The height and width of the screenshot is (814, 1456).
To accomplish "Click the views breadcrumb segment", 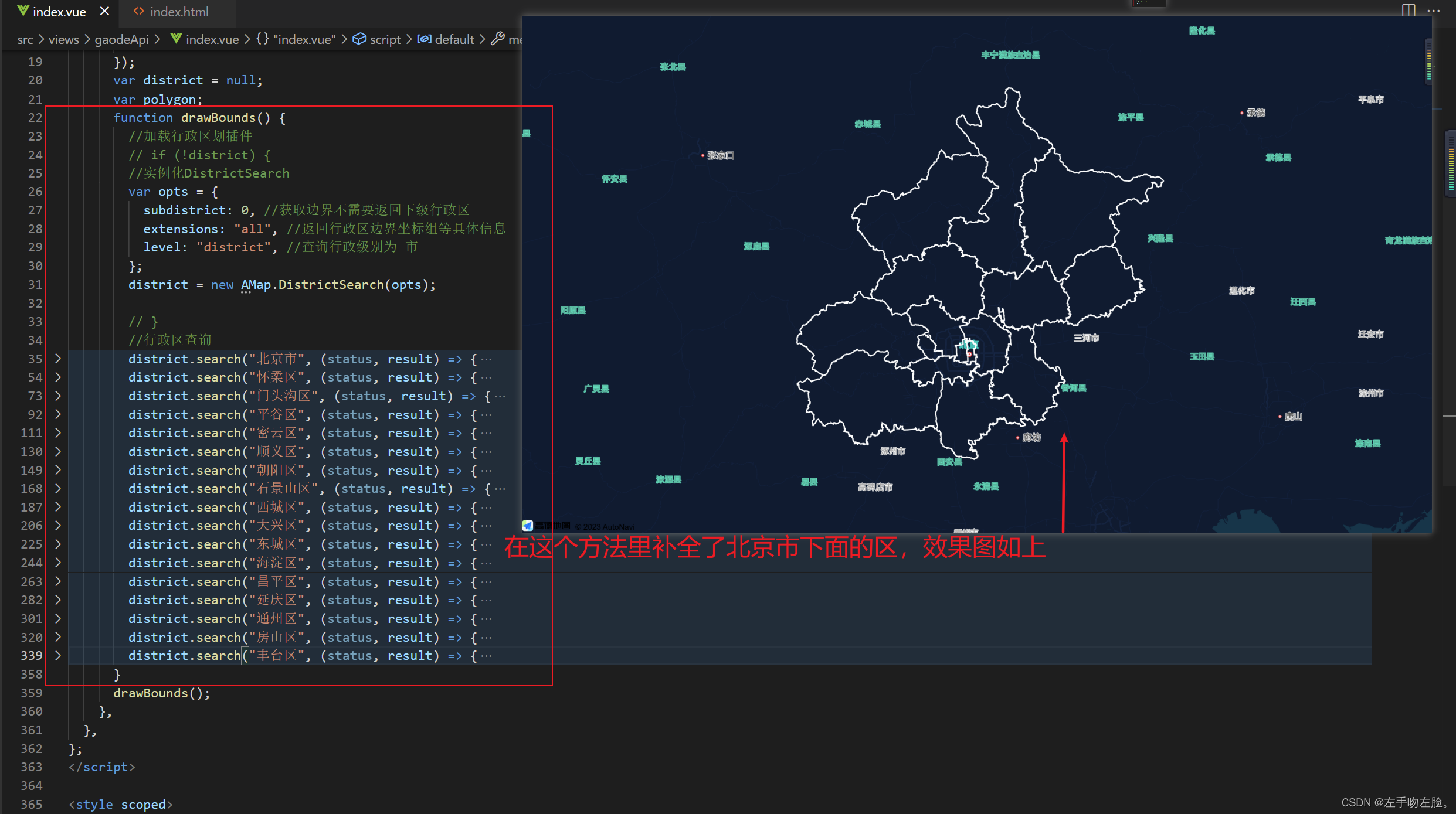I will pos(63,39).
